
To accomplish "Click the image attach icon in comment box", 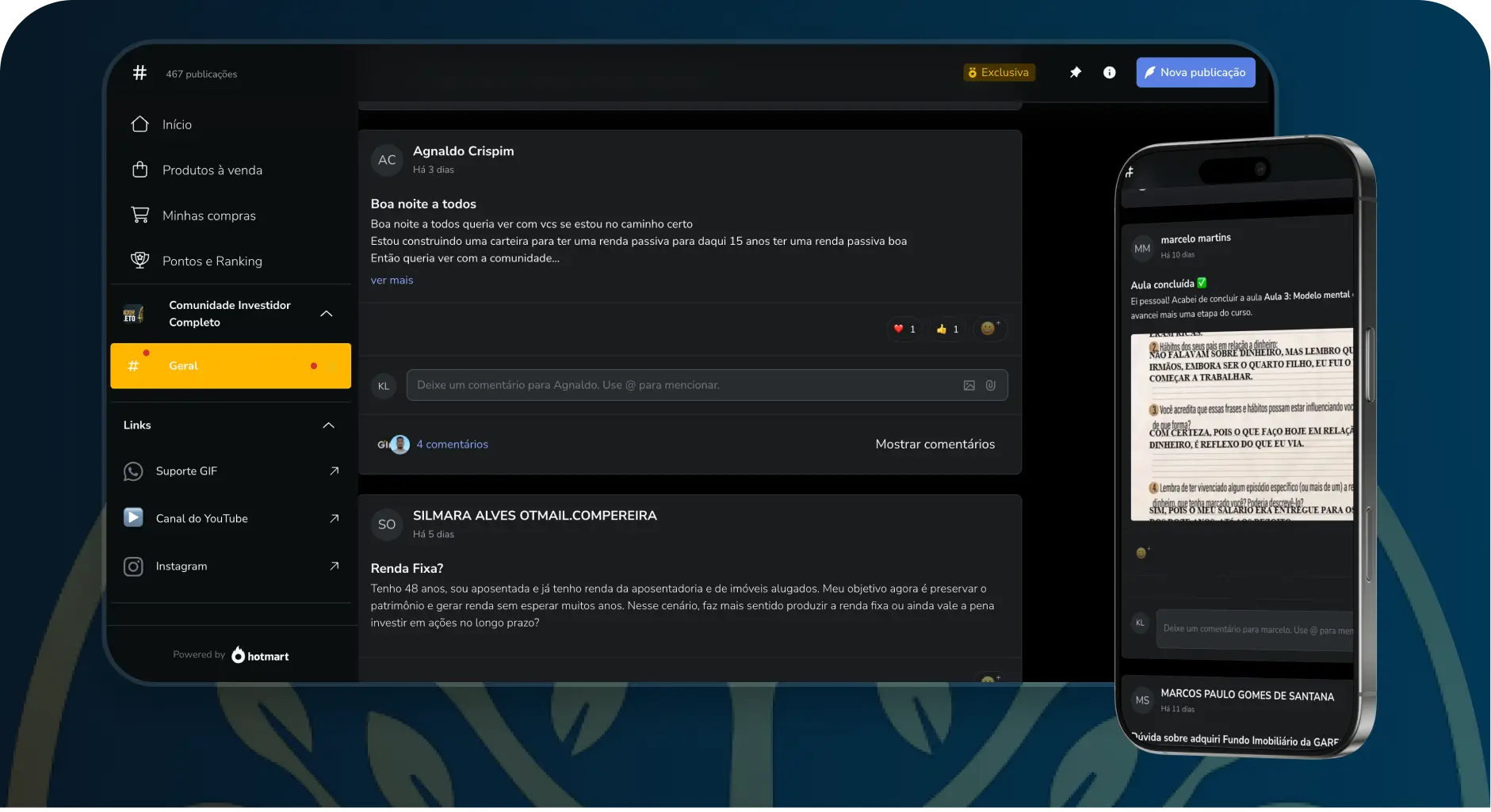I will (969, 386).
